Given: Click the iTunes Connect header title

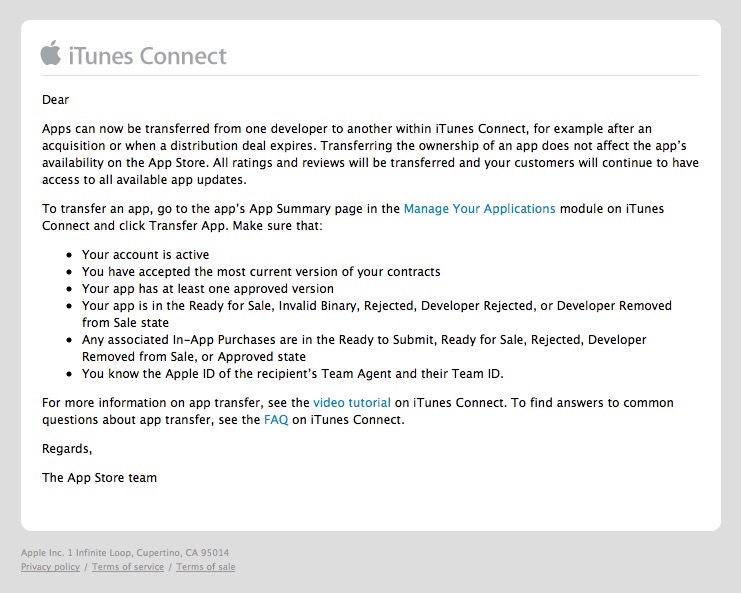Looking at the screenshot, I should click(147, 56).
